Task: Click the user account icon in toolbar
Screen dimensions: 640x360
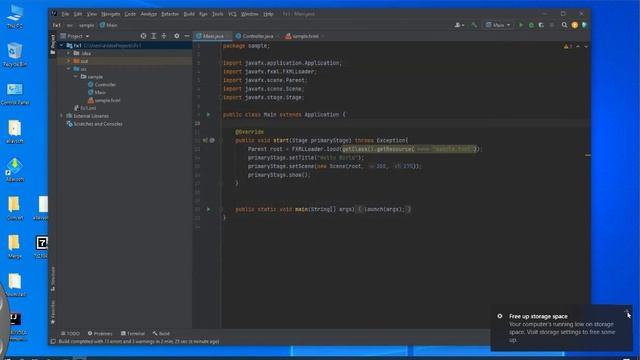Action: (x=459, y=25)
